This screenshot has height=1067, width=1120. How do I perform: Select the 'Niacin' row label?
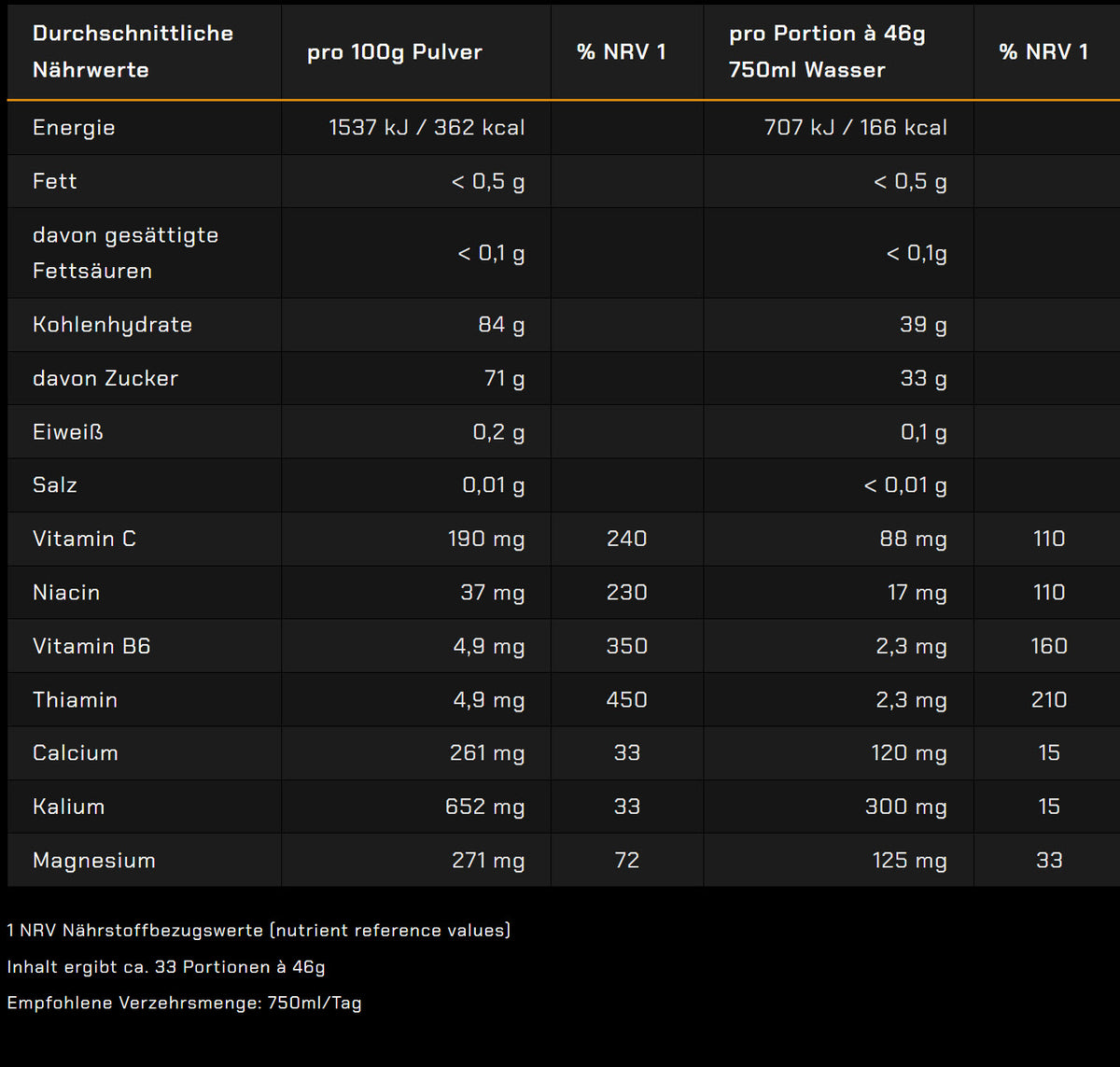66,593
